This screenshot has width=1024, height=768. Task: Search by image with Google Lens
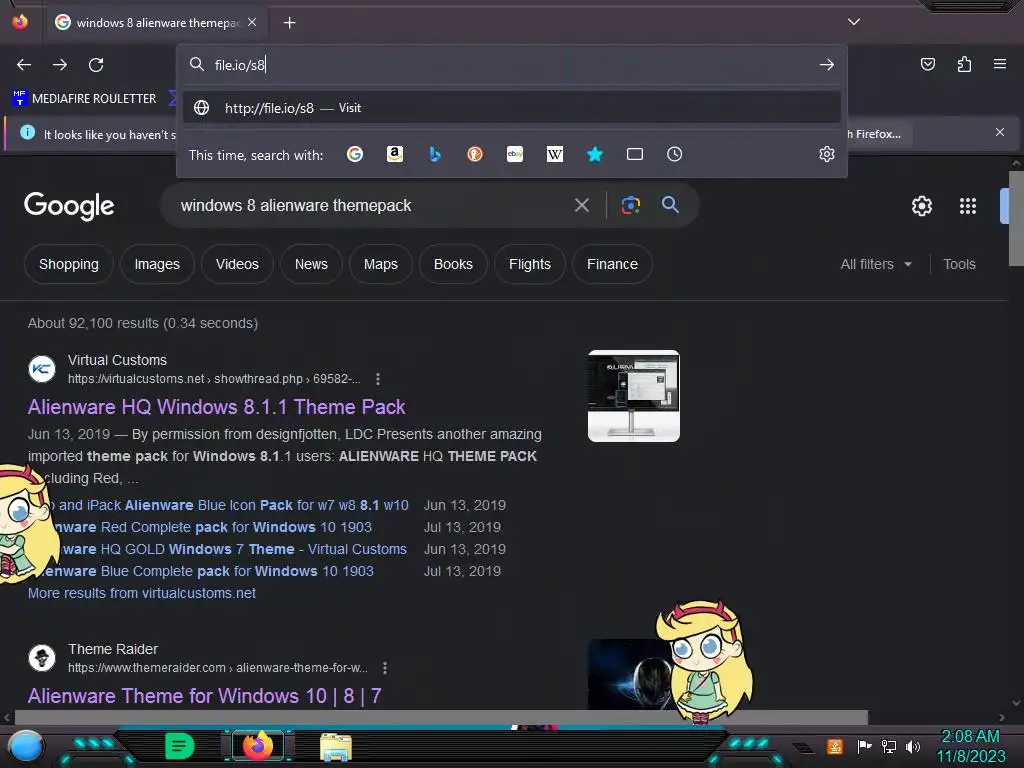(630, 205)
